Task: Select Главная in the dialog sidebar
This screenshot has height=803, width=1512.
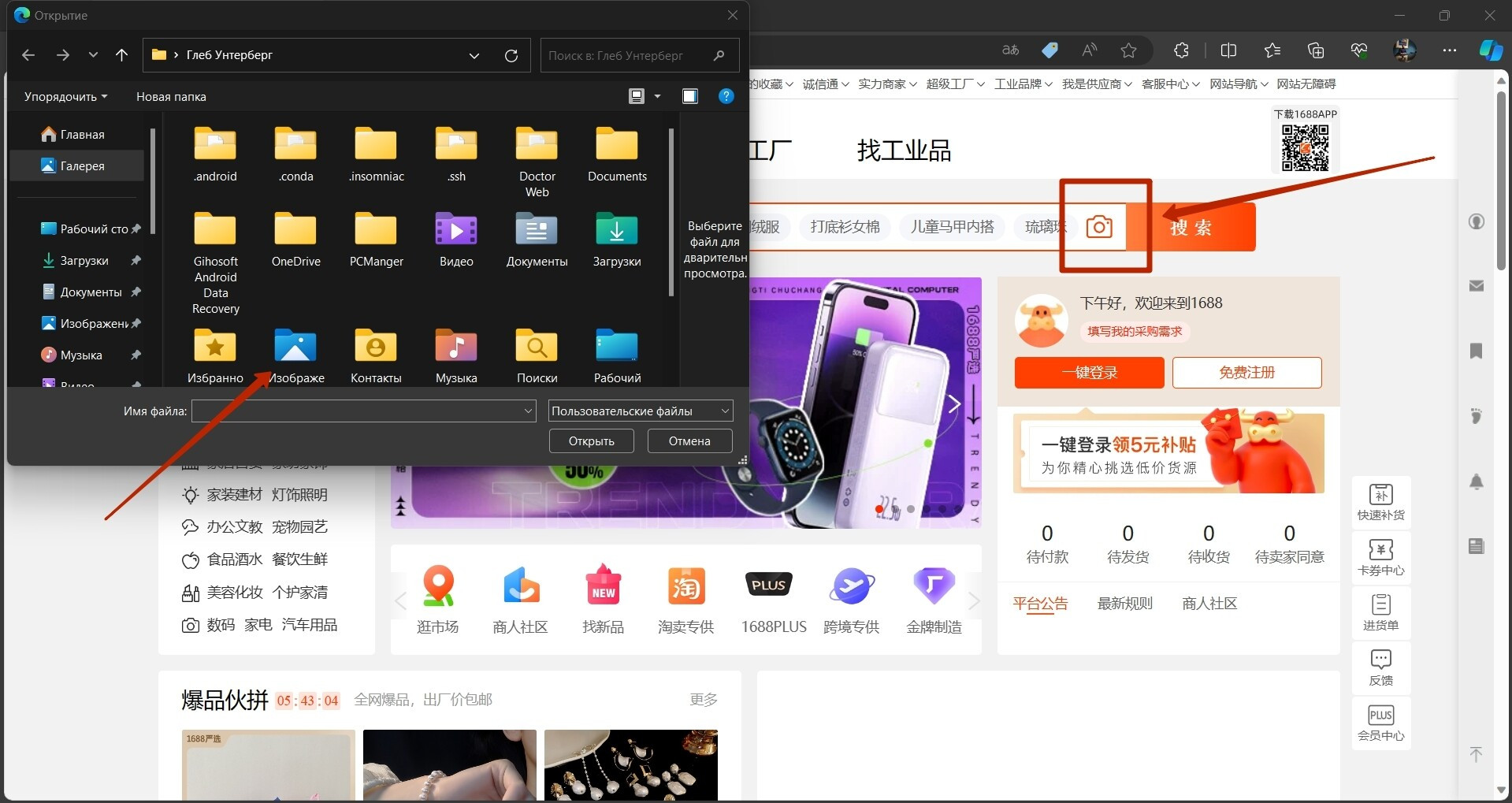Action: [77, 134]
